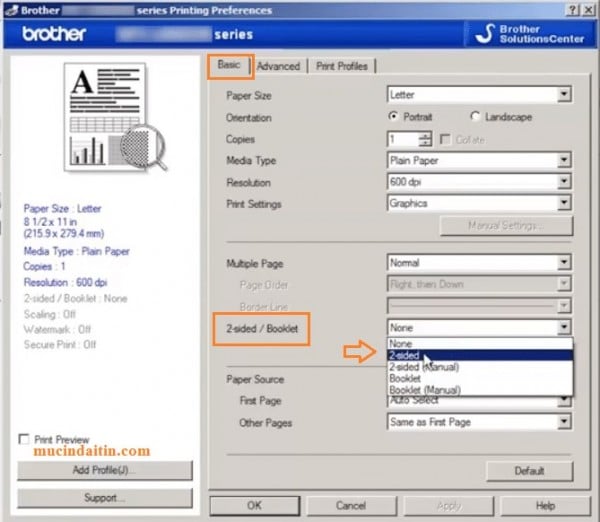Viewport: 600px width, 522px height.
Task: Increase copies with the up spinner arrow
Action: [425, 135]
